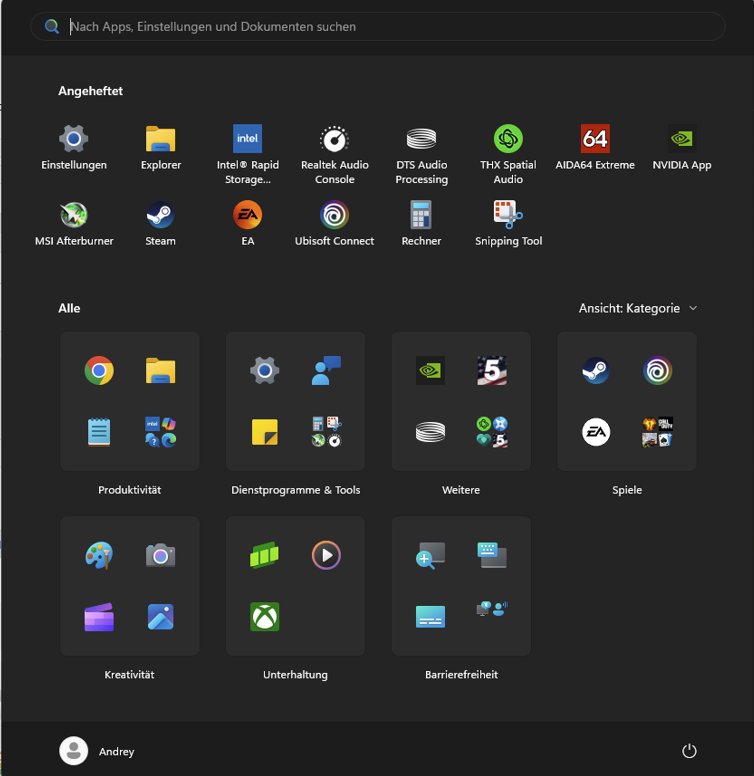
Task: Open green Game Pass icon in Unterhaltung
Action: tap(265, 555)
